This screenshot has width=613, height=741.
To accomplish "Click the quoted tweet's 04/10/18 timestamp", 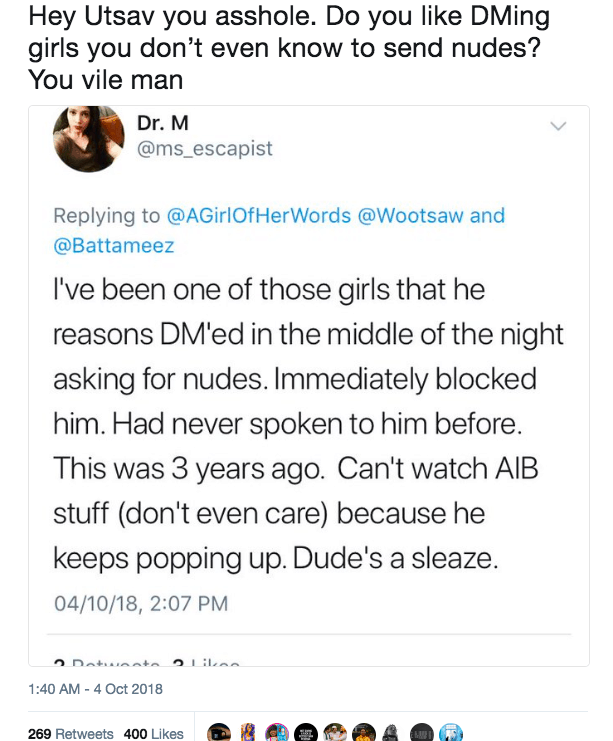I will click(x=140, y=603).
